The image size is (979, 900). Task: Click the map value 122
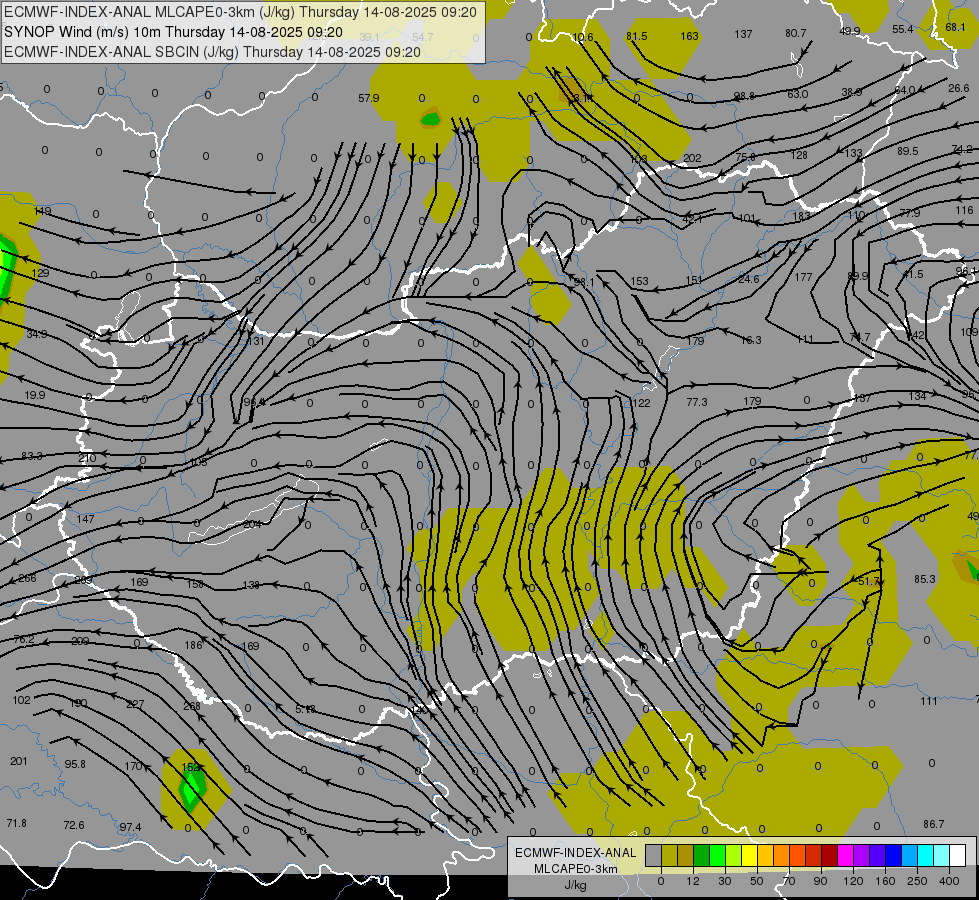click(x=642, y=403)
